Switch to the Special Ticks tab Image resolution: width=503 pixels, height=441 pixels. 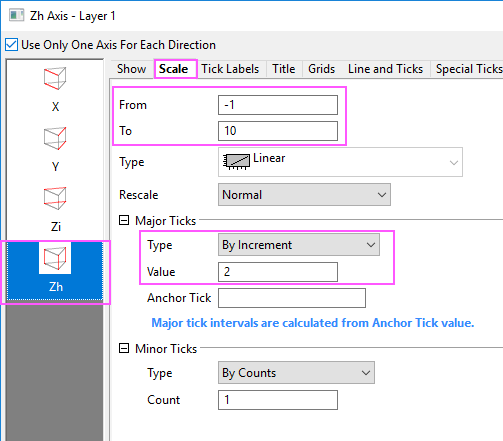pos(468,69)
